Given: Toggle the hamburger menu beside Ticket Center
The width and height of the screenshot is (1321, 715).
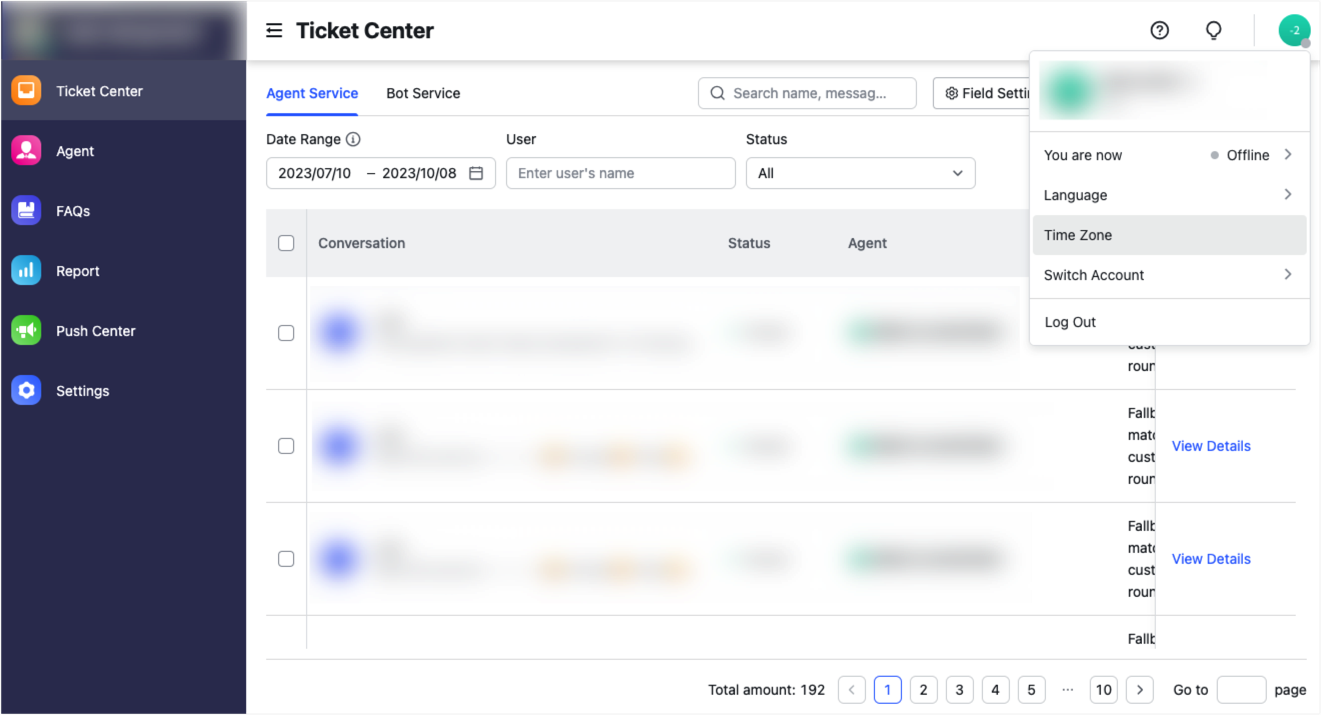Looking at the screenshot, I should click(x=274, y=30).
